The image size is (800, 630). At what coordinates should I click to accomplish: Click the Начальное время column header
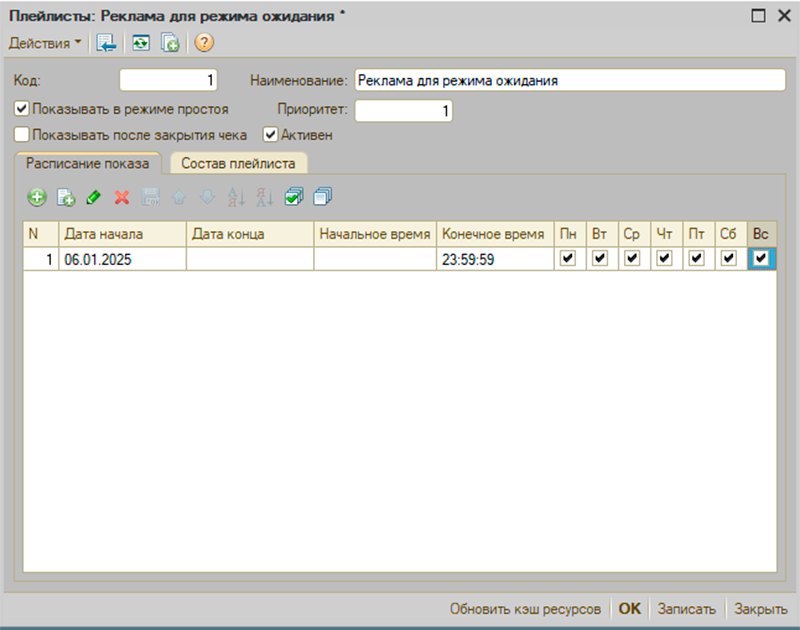375,234
